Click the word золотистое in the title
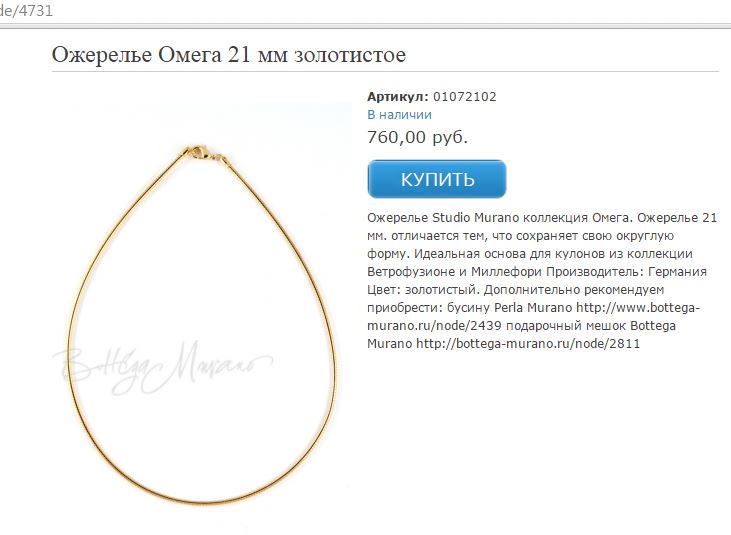Image resolution: width=731 pixels, height=535 pixels. [350, 55]
